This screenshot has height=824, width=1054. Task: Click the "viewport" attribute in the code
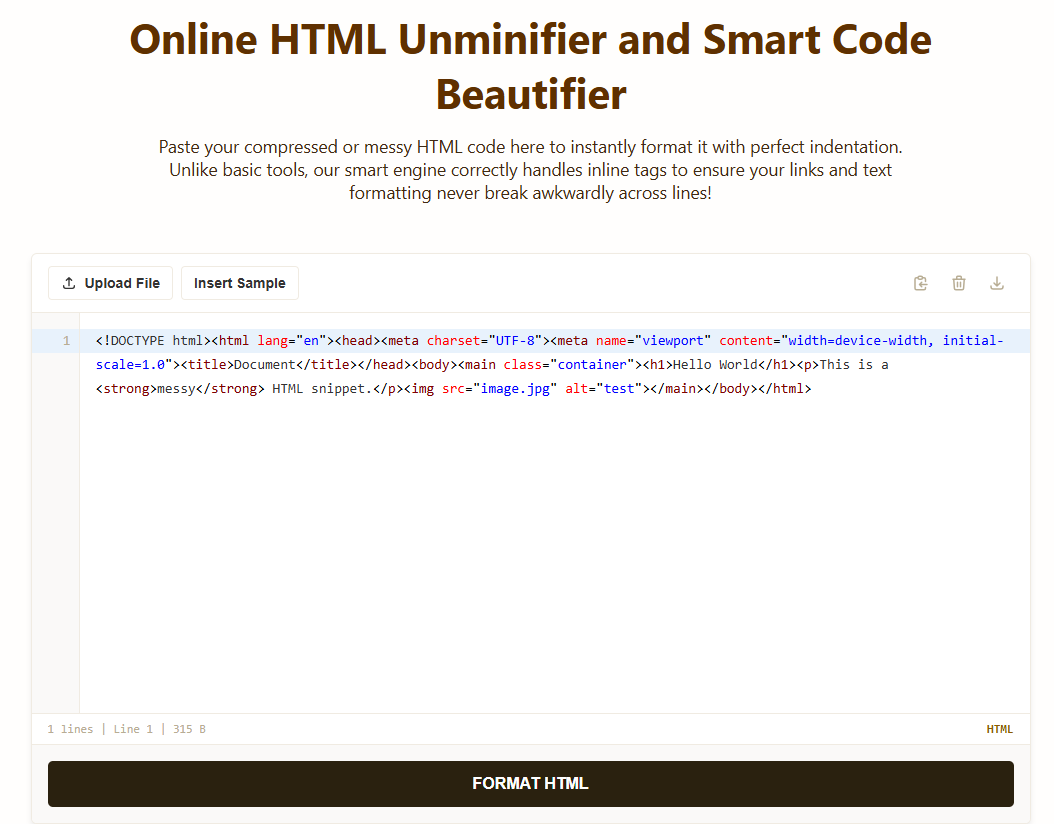coord(672,340)
